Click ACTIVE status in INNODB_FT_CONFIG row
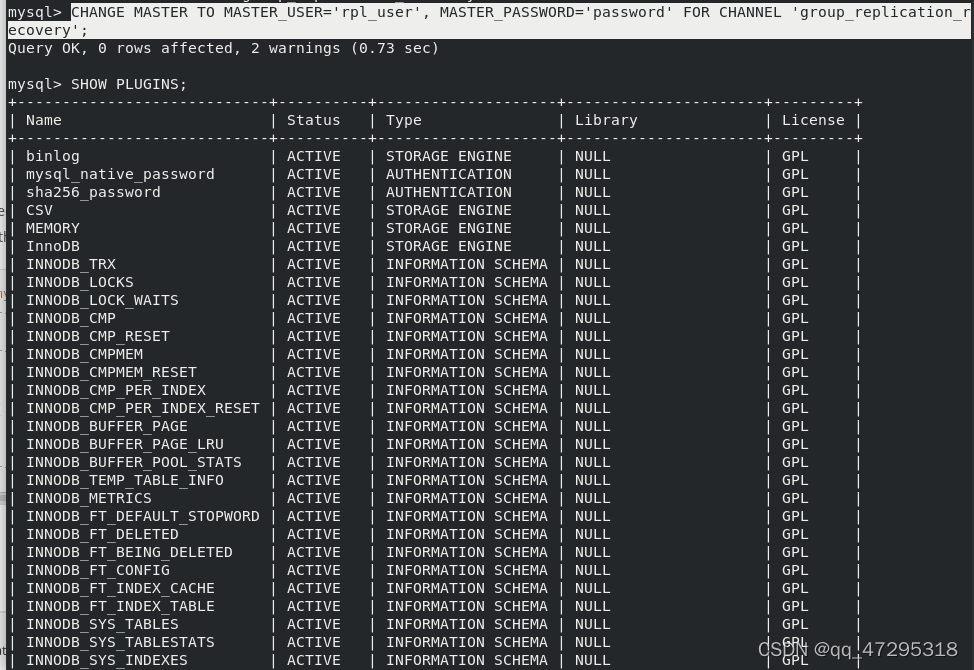This screenshot has width=974, height=670. (x=313, y=571)
